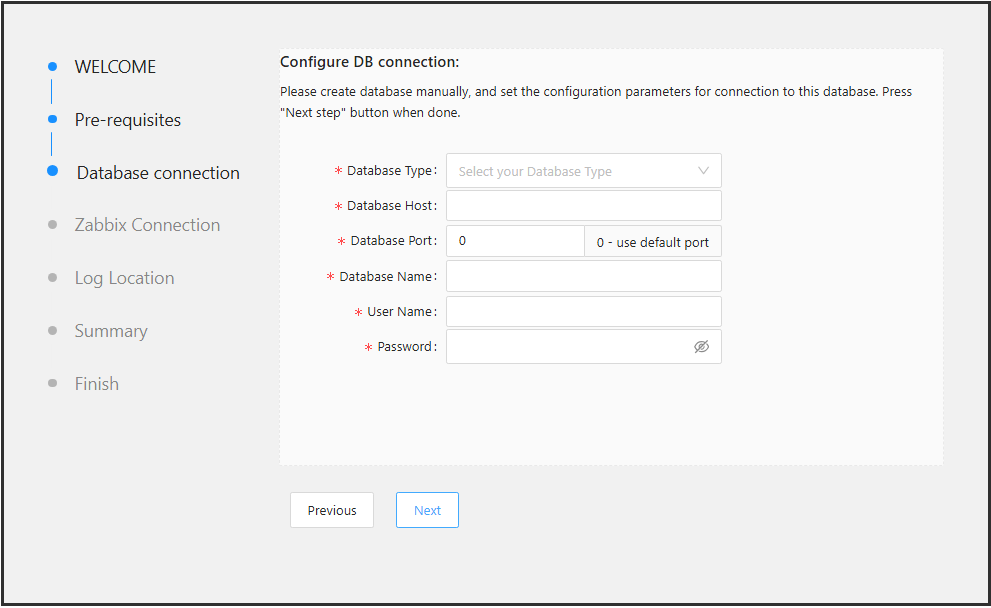Open the Pre-requisites step
Screen dimensions: 991x608
pyautogui.click(x=128, y=120)
